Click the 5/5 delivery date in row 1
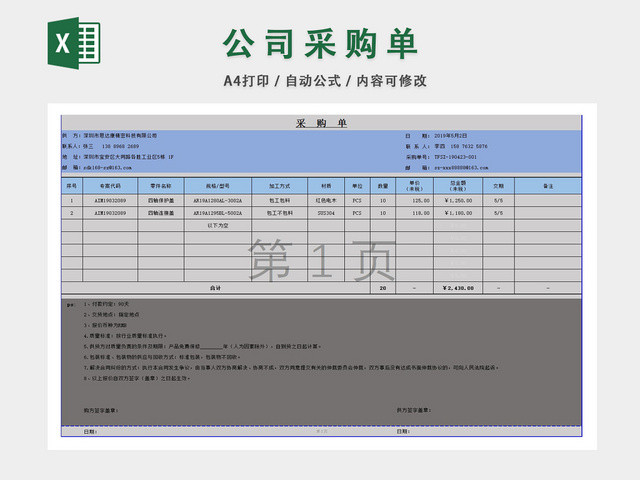The height and width of the screenshot is (480, 640). click(x=498, y=200)
